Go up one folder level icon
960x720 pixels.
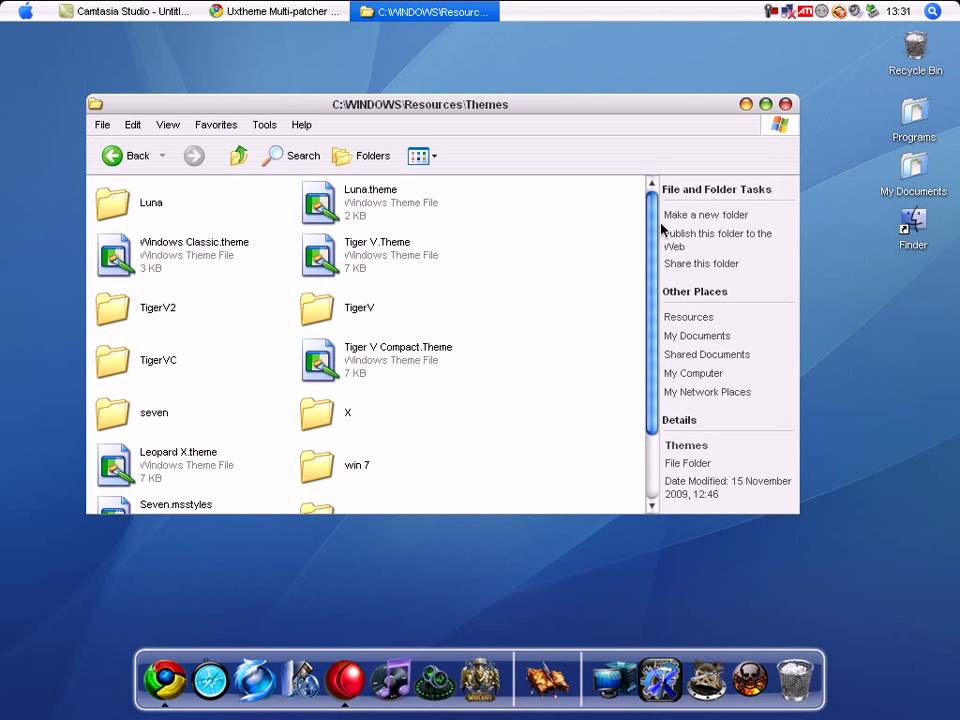(239, 156)
